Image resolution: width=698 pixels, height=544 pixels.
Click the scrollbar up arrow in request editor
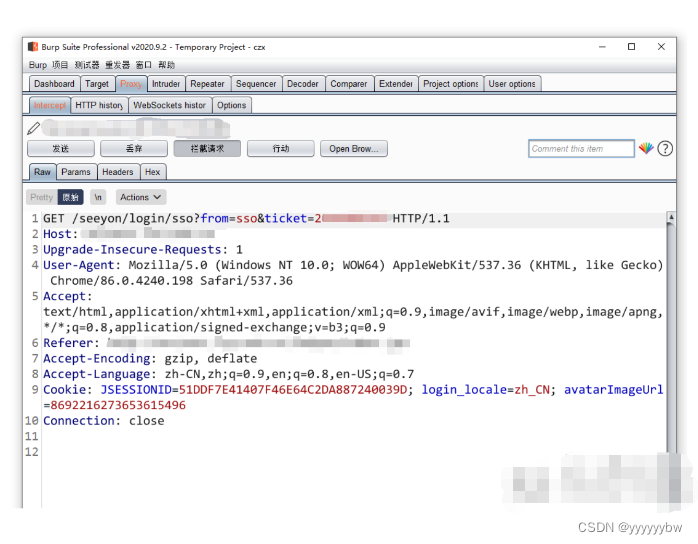(x=671, y=217)
